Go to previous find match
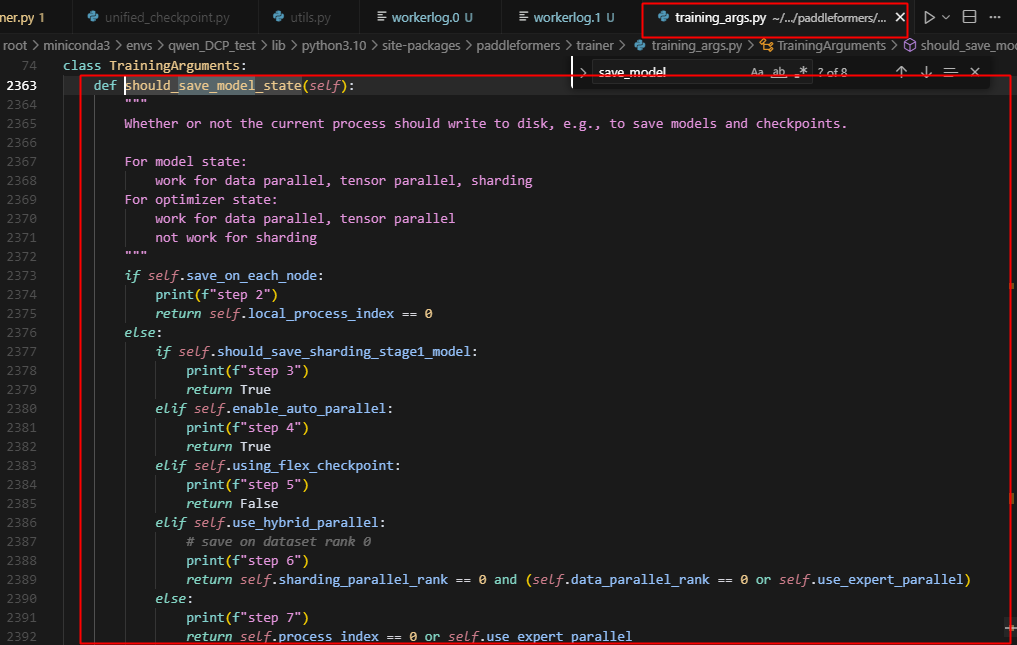This screenshot has width=1017, height=645. tap(901, 72)
